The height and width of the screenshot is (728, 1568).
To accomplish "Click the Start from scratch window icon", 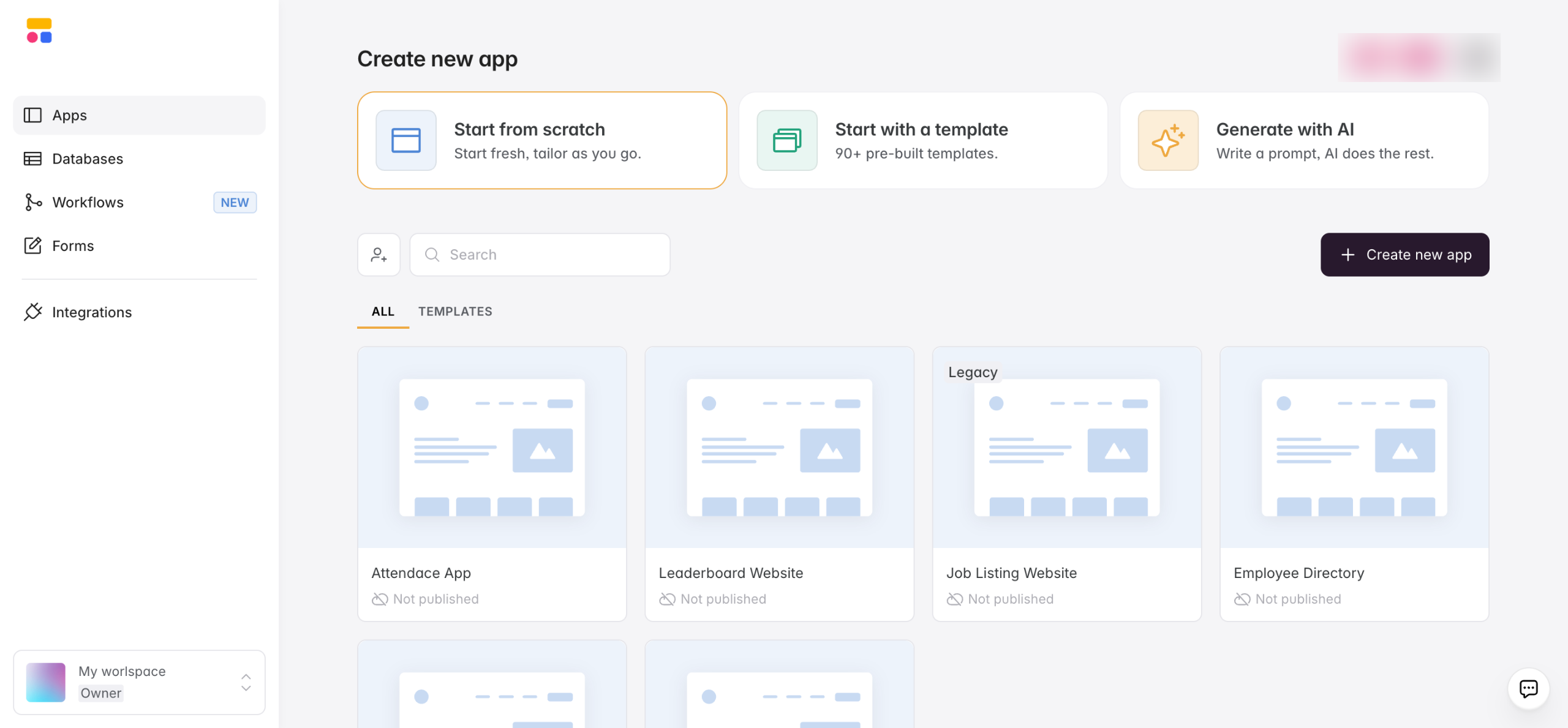I will tap(405, 140).
